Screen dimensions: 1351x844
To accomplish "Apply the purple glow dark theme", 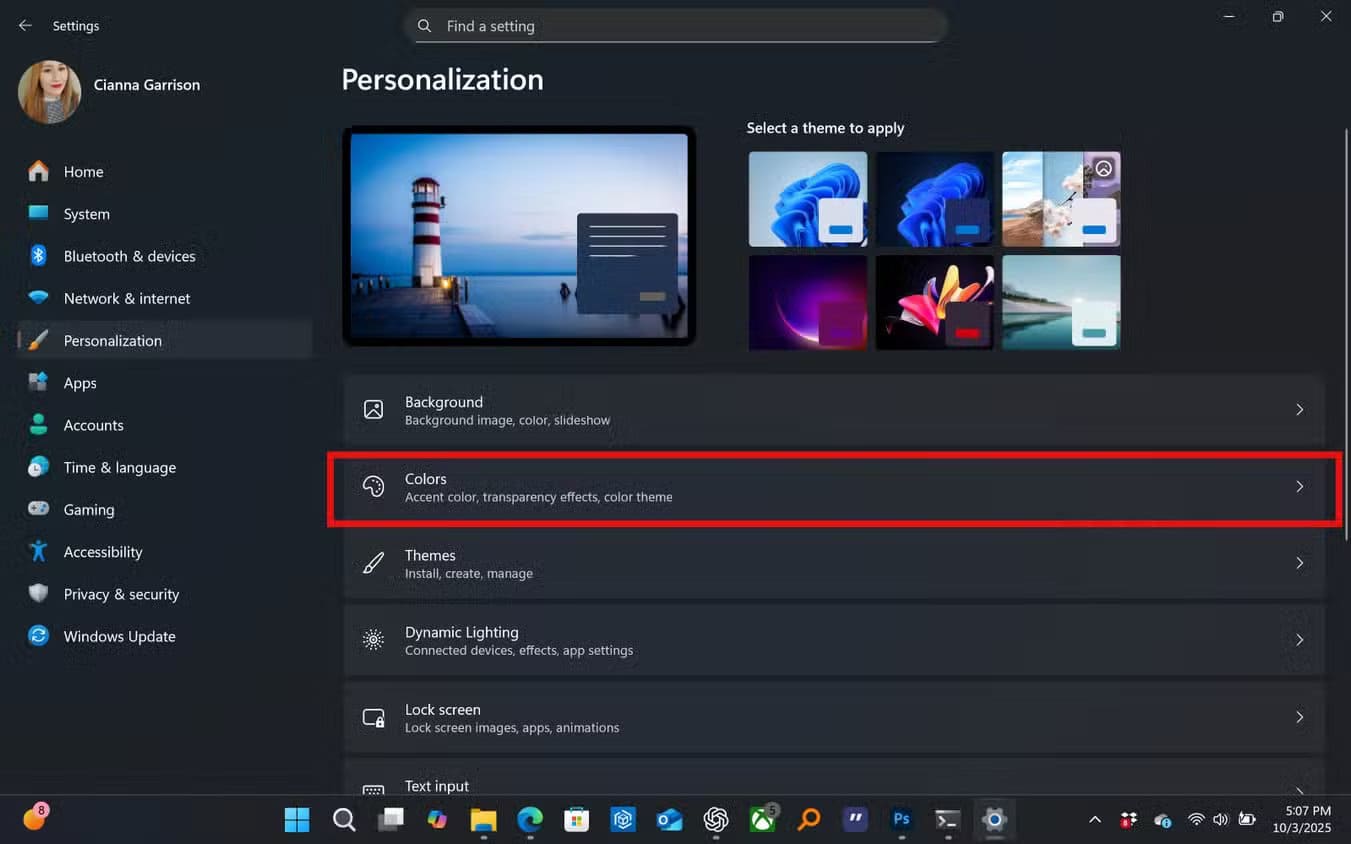I will tap(808, 302).
